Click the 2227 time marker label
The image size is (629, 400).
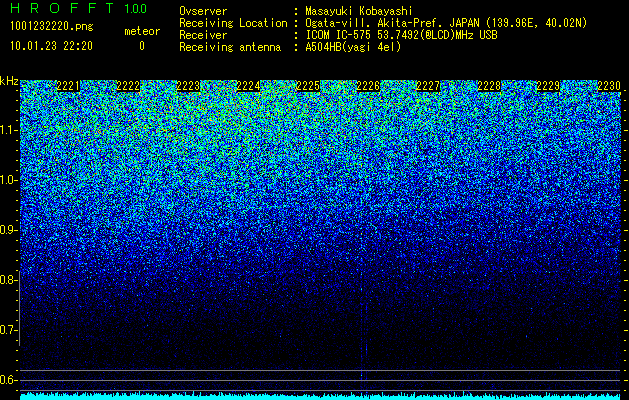pos(428,86)
